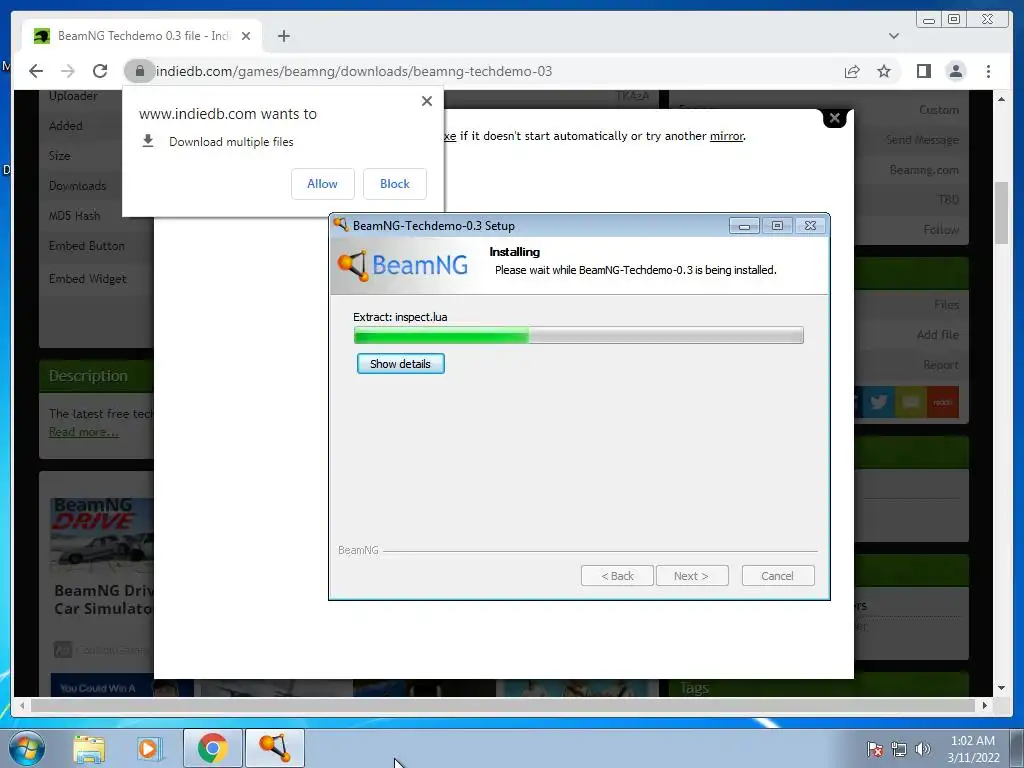The image size is (1024, 768).
Task: Block downloading multiple files
Action: pos(394,184)
